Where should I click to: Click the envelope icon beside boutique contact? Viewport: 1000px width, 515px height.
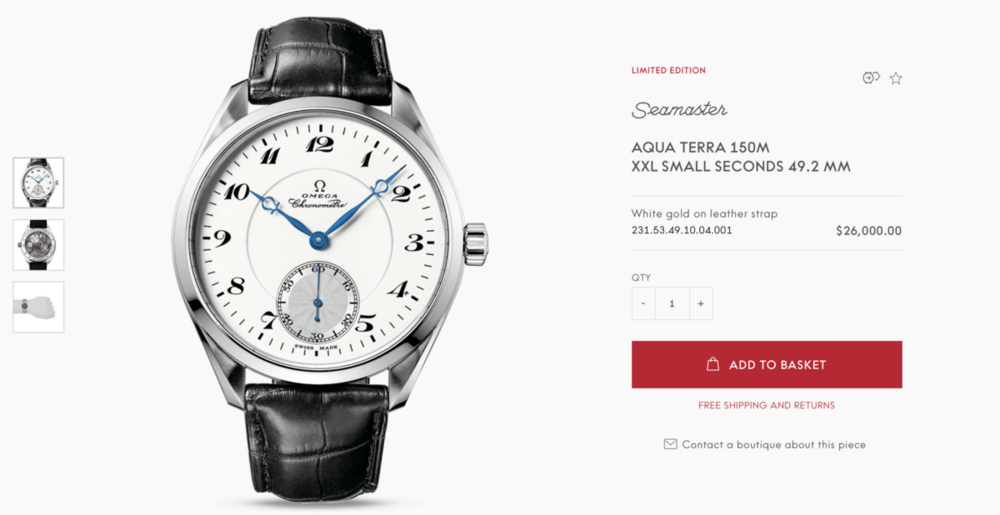click(x=670, y=444)
